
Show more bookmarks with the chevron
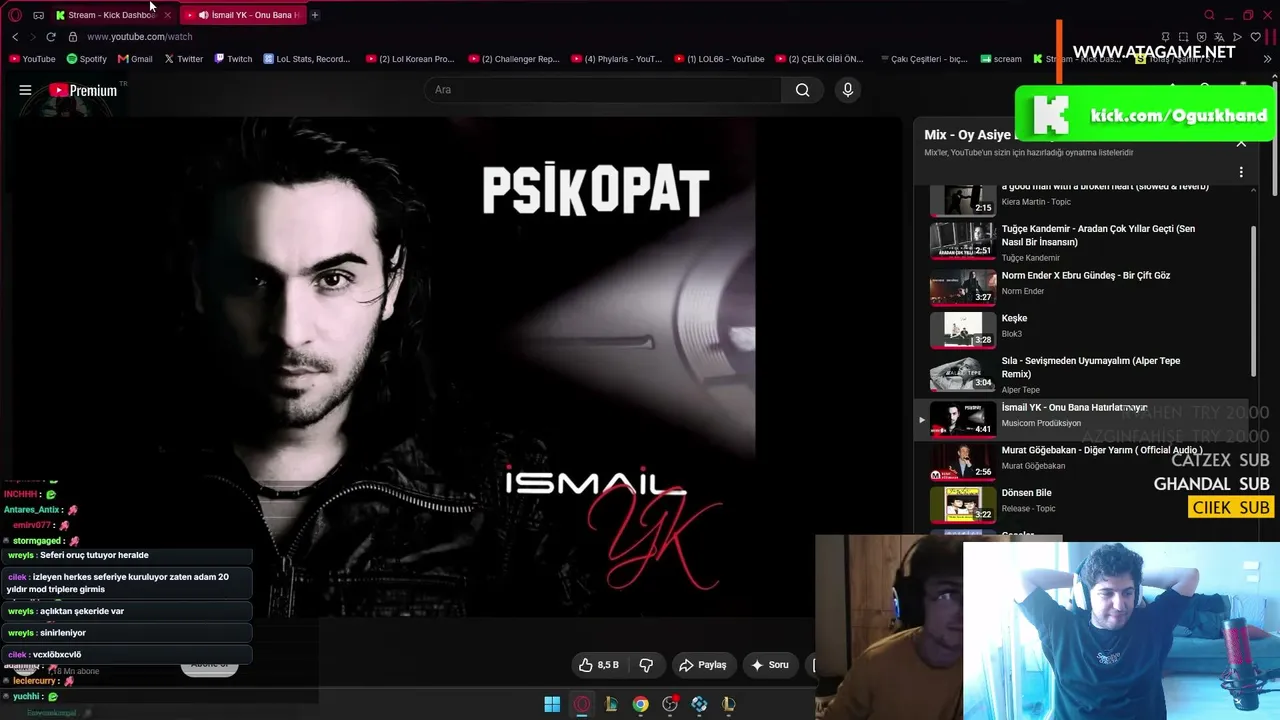coord(1268,59)
